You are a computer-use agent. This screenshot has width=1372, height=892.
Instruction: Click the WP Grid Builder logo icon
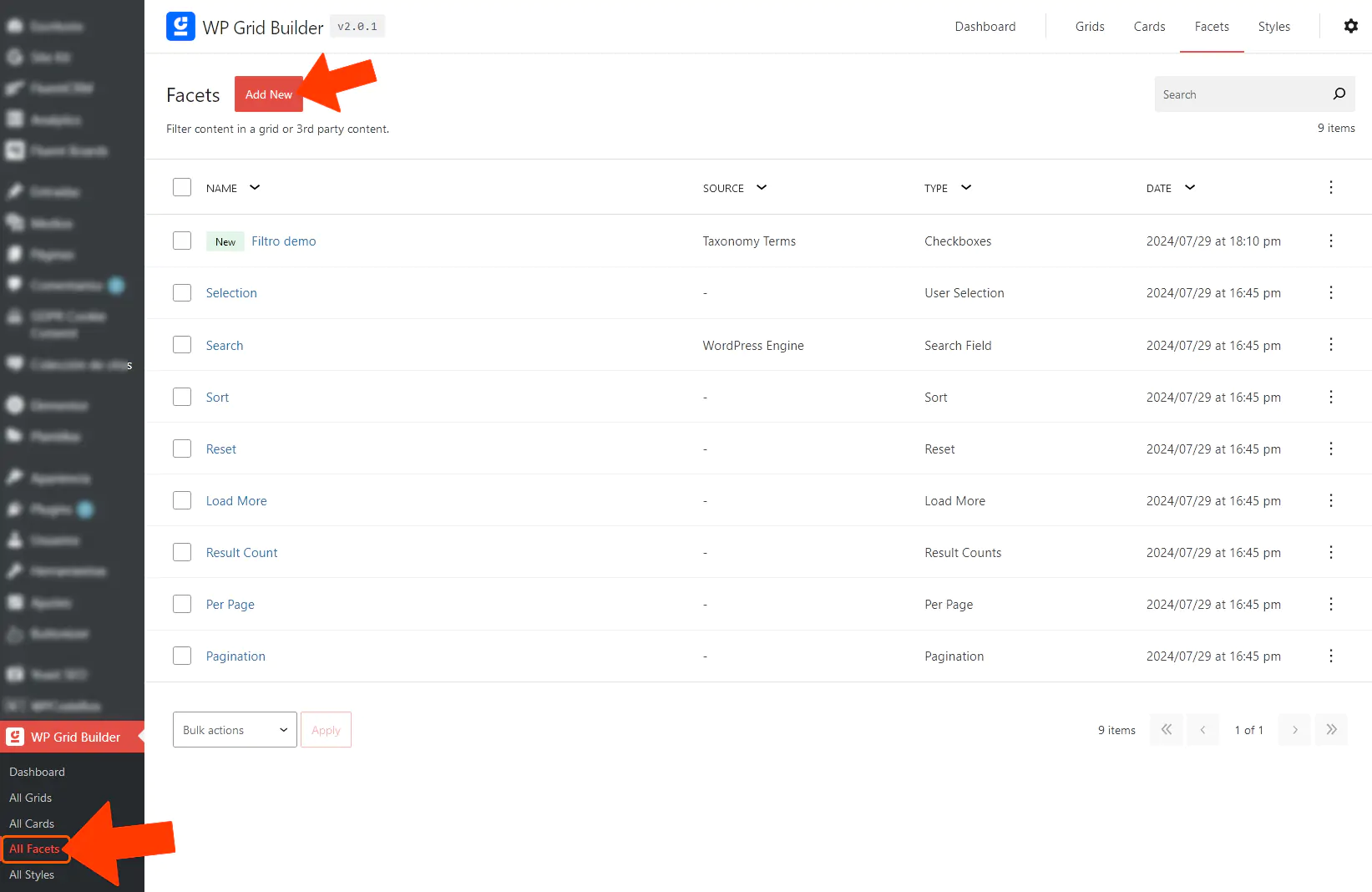(x=180, y=26)
